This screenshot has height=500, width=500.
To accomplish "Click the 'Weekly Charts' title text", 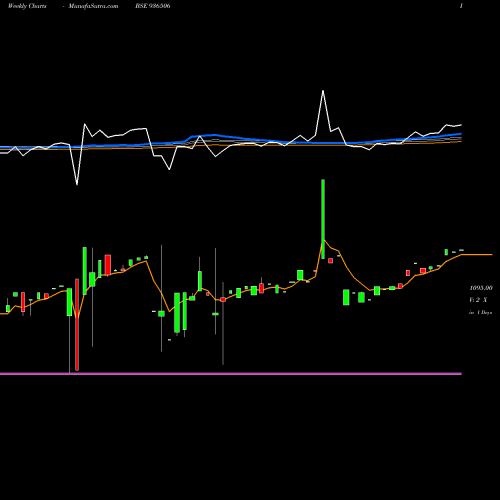I will pos(27,6).
